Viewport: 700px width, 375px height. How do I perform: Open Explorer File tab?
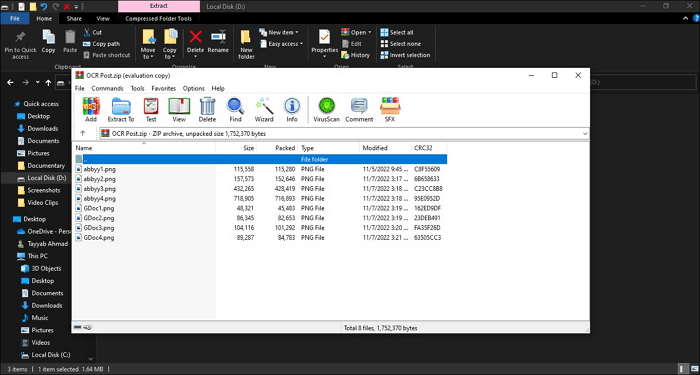tap(15, 19)
